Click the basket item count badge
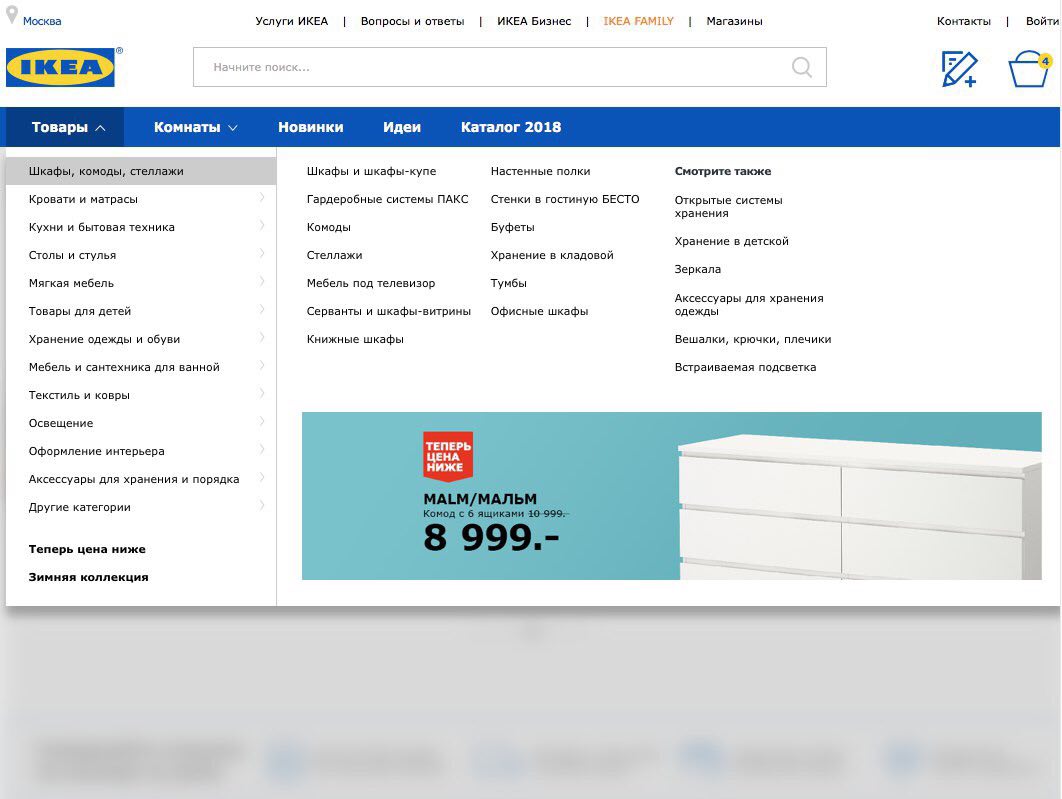 1045,61
